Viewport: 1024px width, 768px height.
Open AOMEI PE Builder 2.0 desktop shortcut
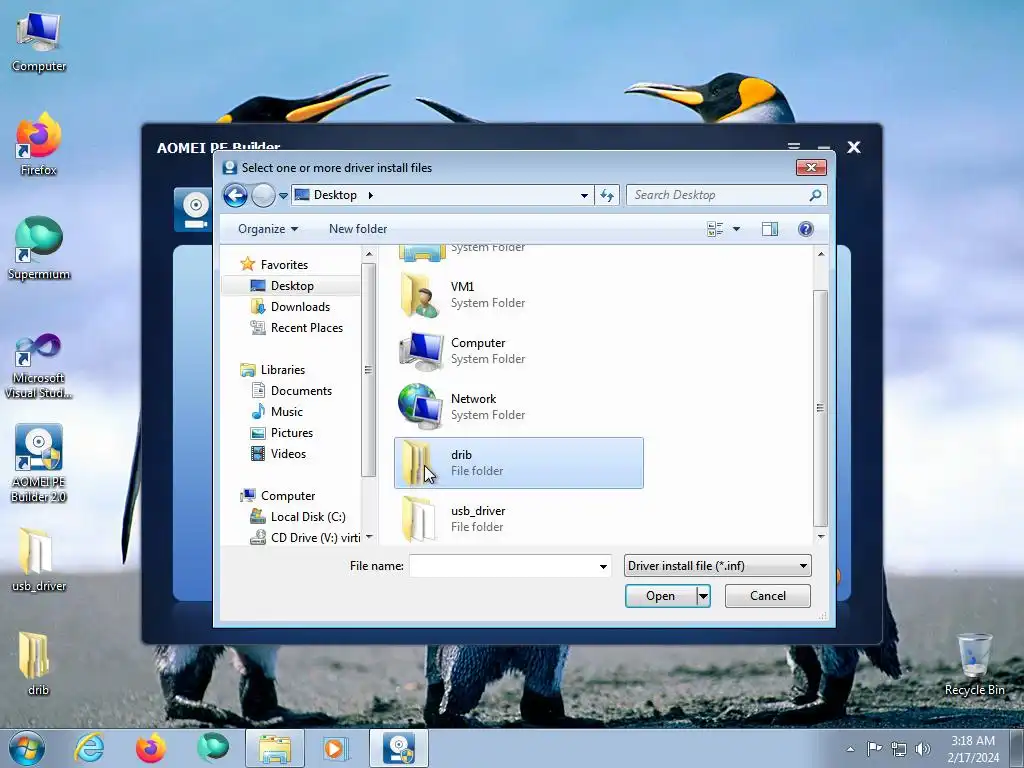point(39,464)
